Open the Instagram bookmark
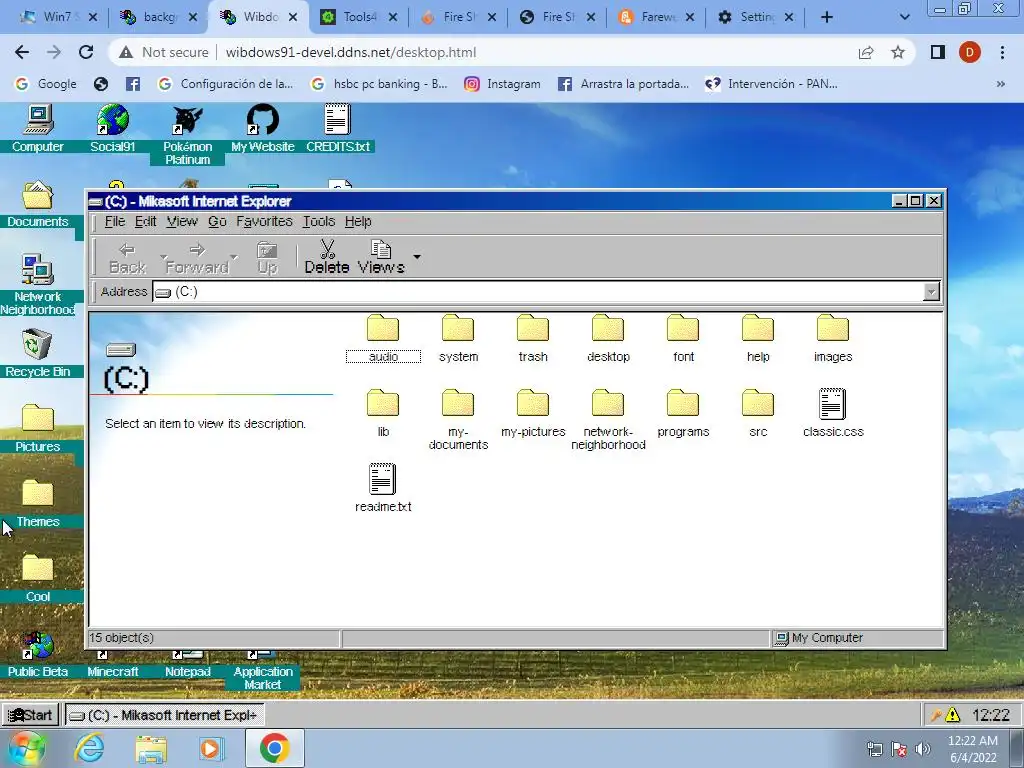Screen dimensions: 1024x768 click(503, 84)
